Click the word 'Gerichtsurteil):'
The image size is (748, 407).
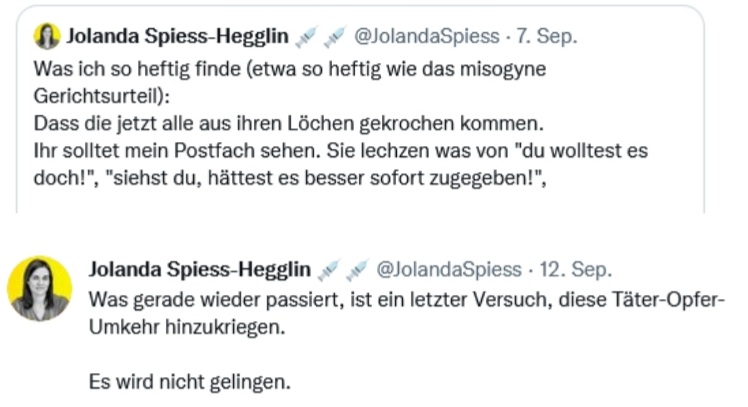click(102, 96)
